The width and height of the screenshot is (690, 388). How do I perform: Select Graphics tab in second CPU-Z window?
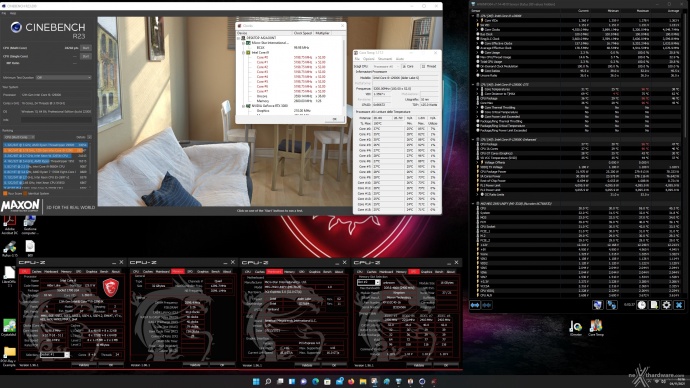coord(202,271)
